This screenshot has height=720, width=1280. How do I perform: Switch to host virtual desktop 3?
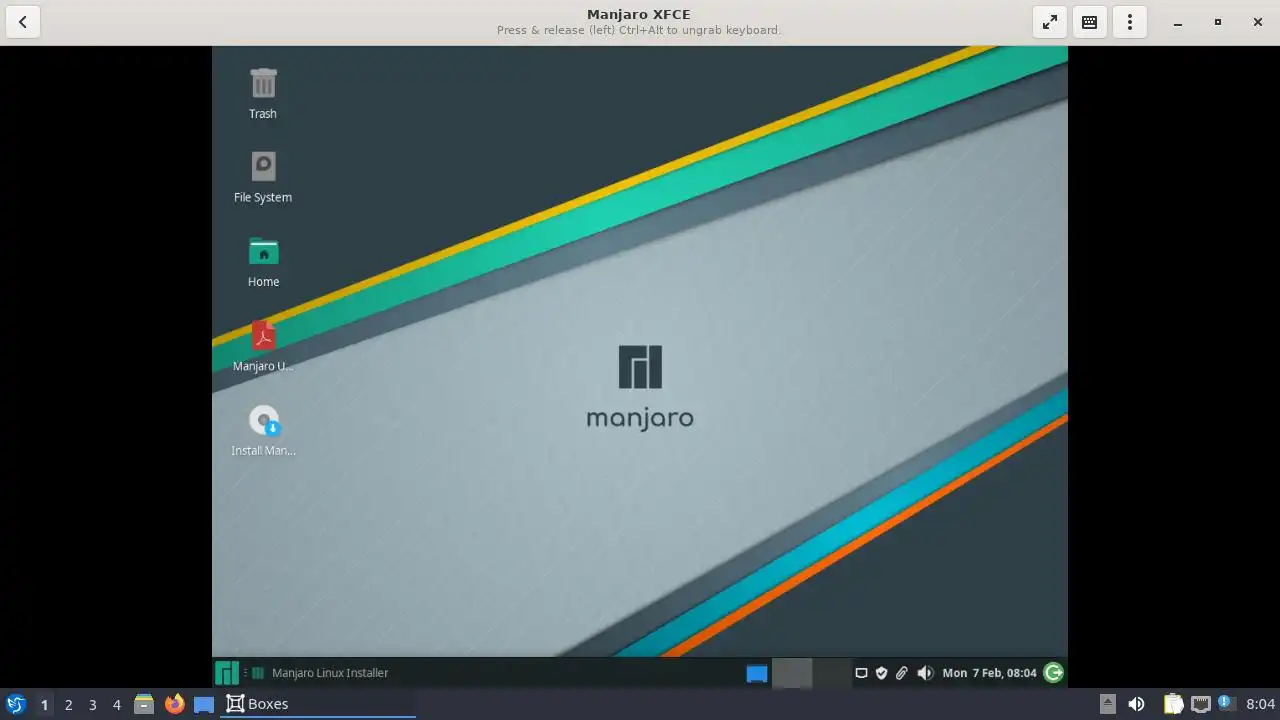92,704
